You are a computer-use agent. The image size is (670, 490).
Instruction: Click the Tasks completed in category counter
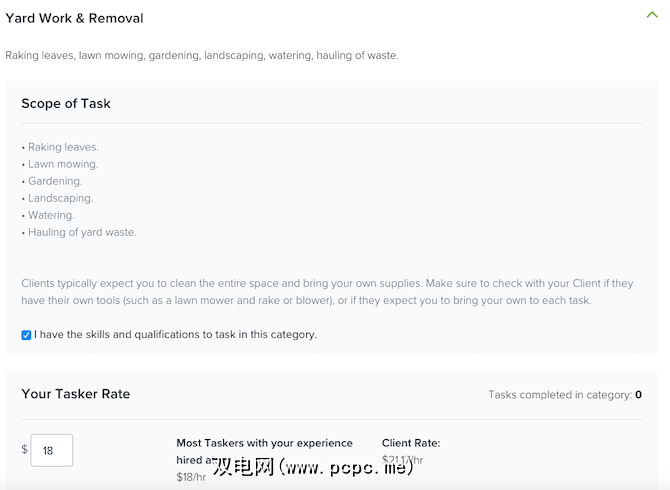tap(565, 395)
